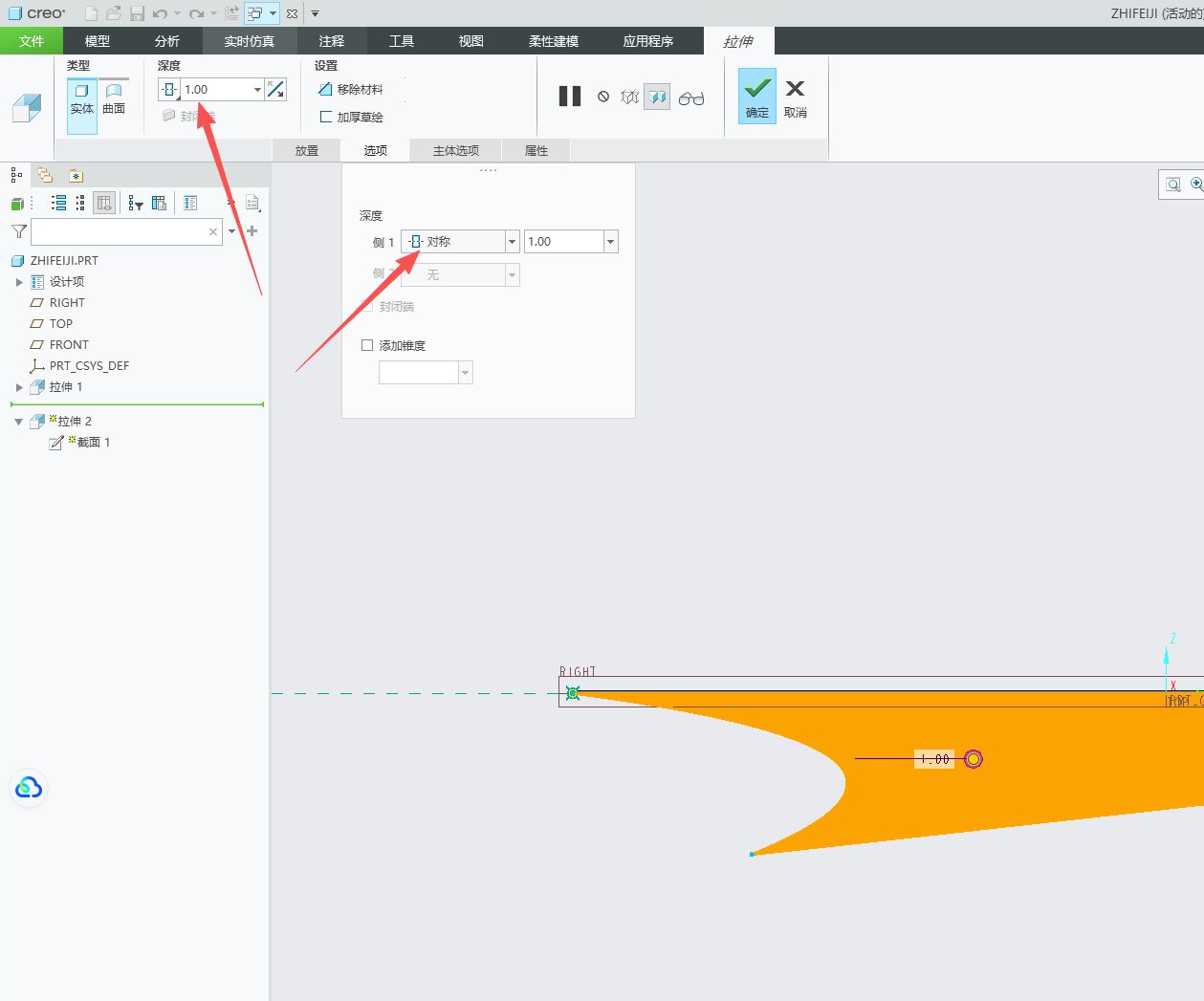Click the glasses verify-preview icon
Image resolution: width=1204 pixels, height=1001 pixels.
pos(691,98)
